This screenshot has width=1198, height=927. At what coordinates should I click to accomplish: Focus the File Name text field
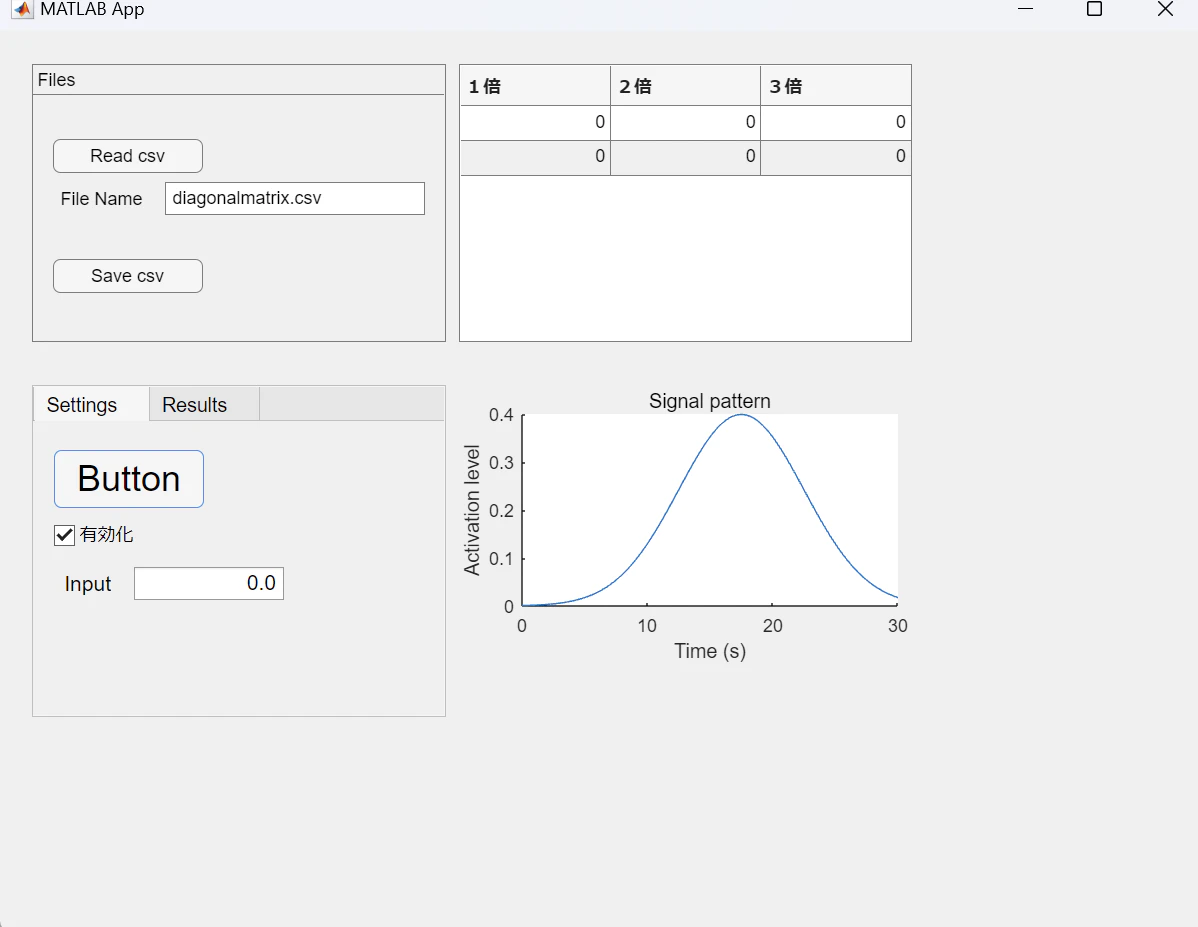coord(295,199)
